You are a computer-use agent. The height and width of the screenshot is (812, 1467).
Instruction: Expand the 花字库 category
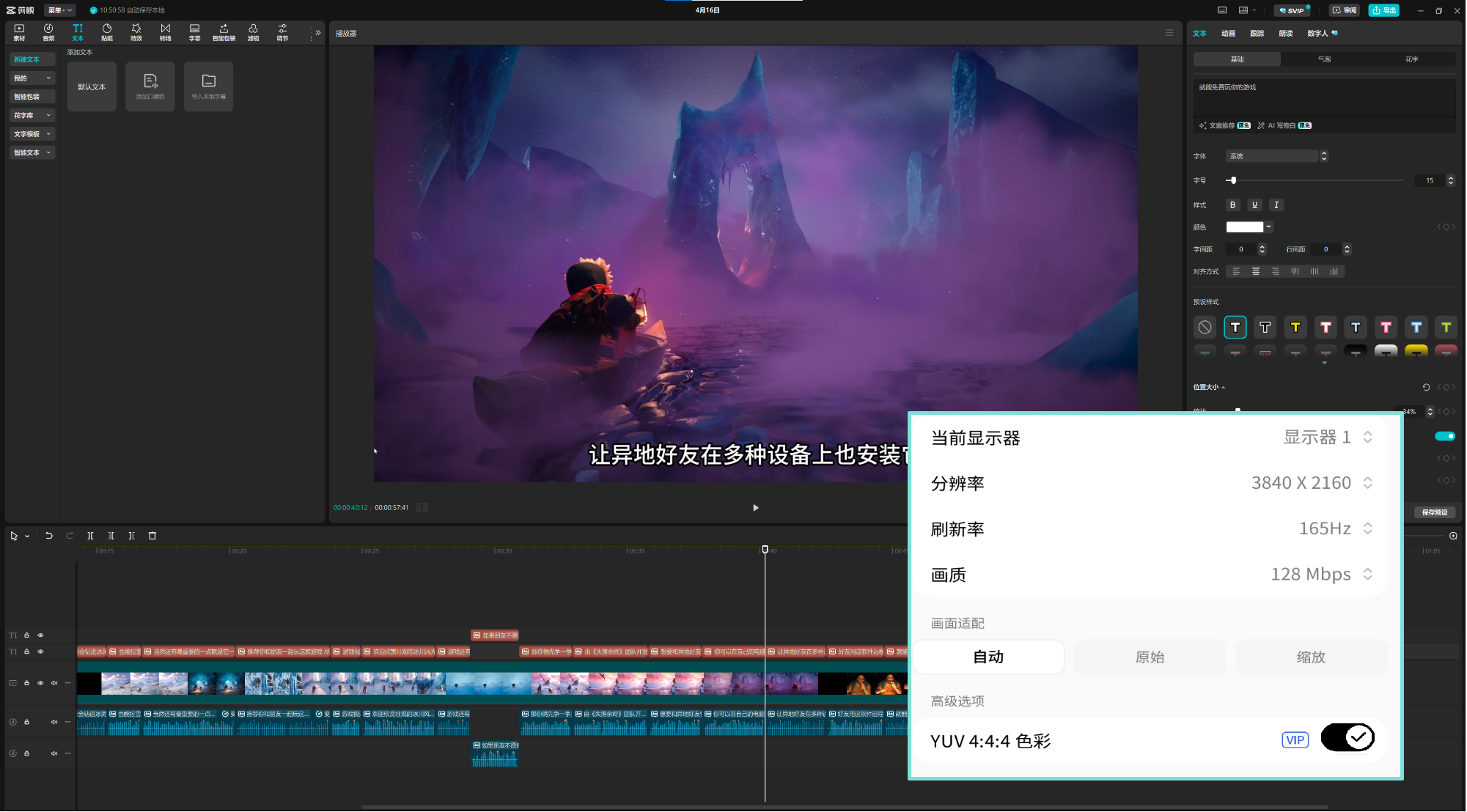[x=32, y=115]
